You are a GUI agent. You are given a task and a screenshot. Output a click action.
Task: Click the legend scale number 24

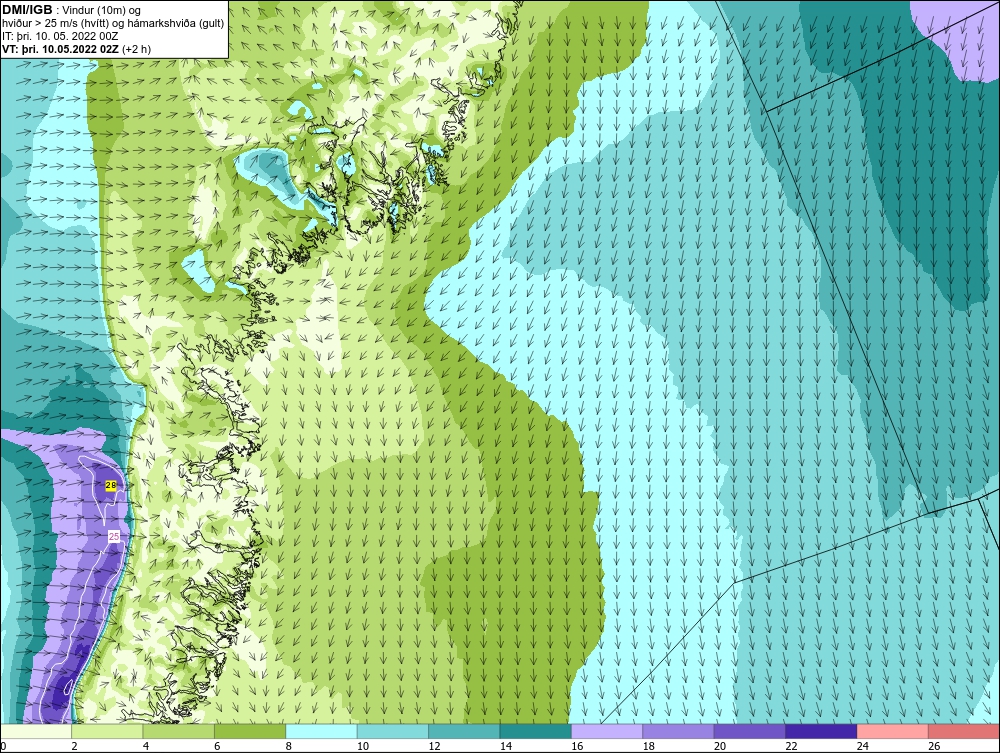tap(862, 746)
